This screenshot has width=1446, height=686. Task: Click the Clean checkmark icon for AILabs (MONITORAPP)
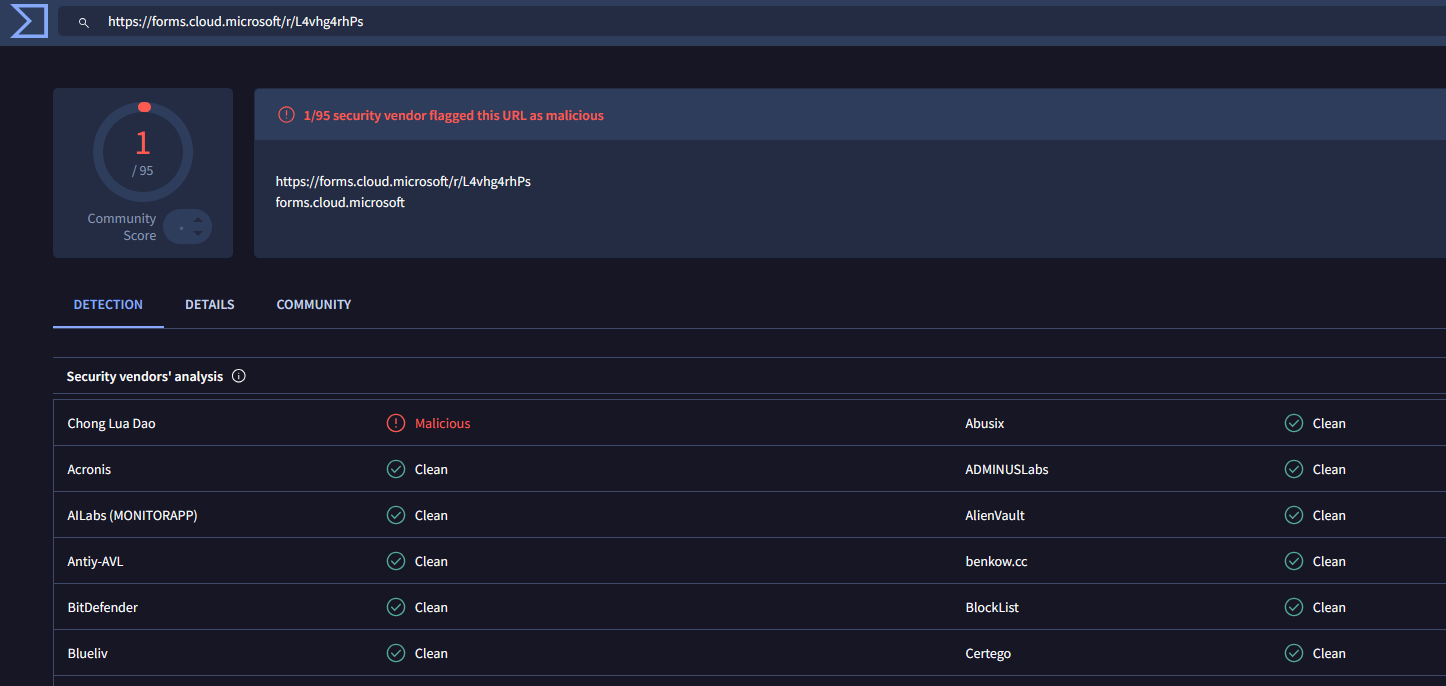[396, 515]
